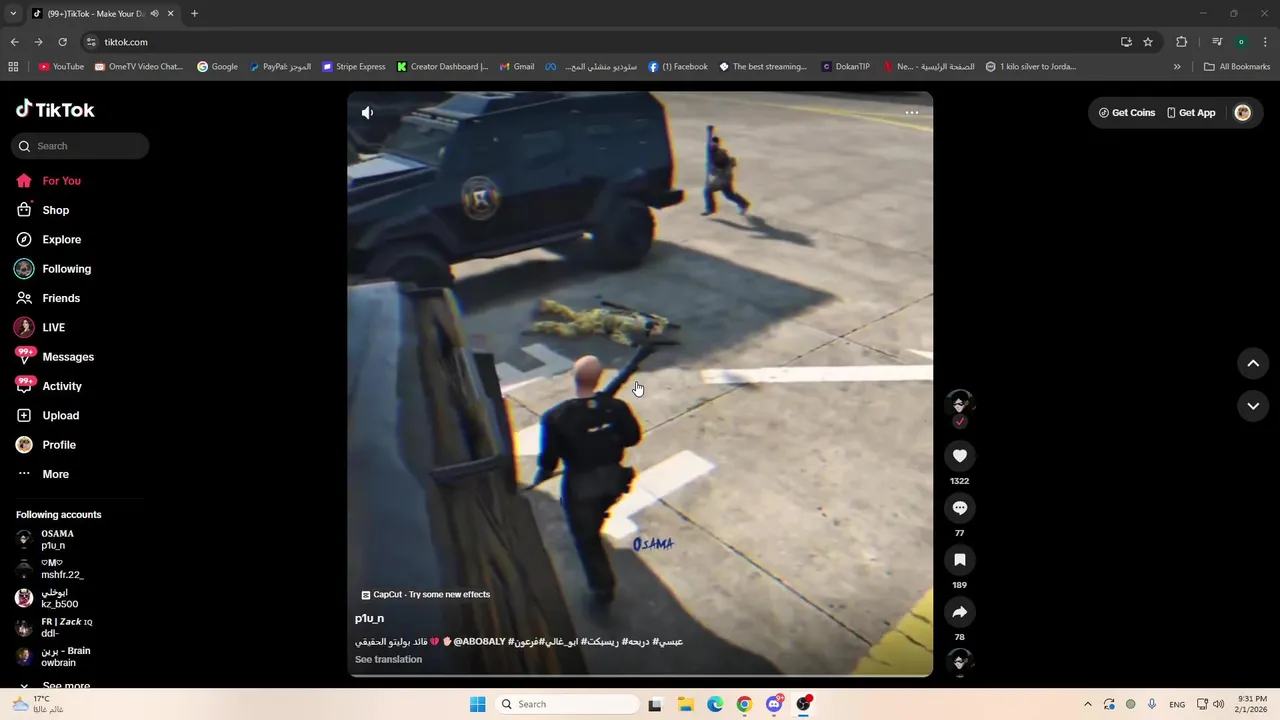Open the clock and date flyout
Viewport: 1280px width, 720px height.
(x=1252, y=704)
